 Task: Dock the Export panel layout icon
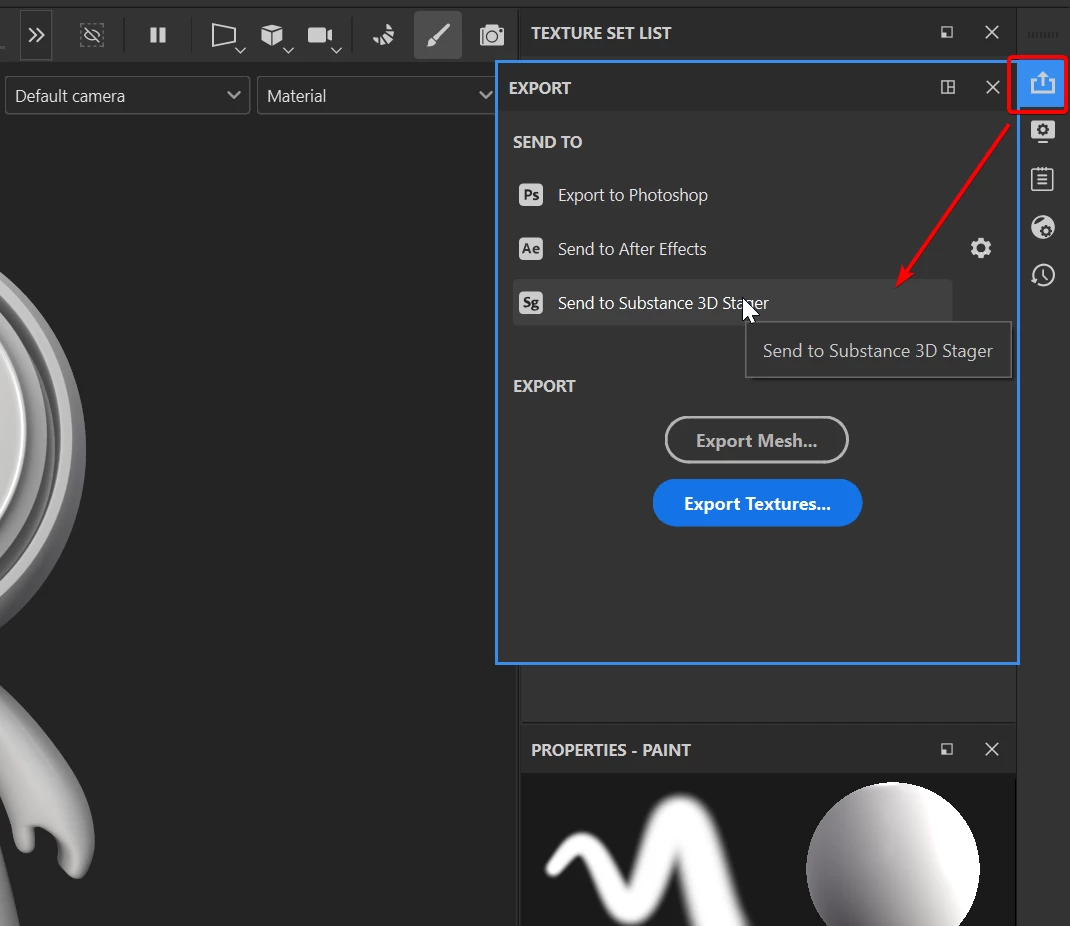pyautogui.click(x=948, y=87)
